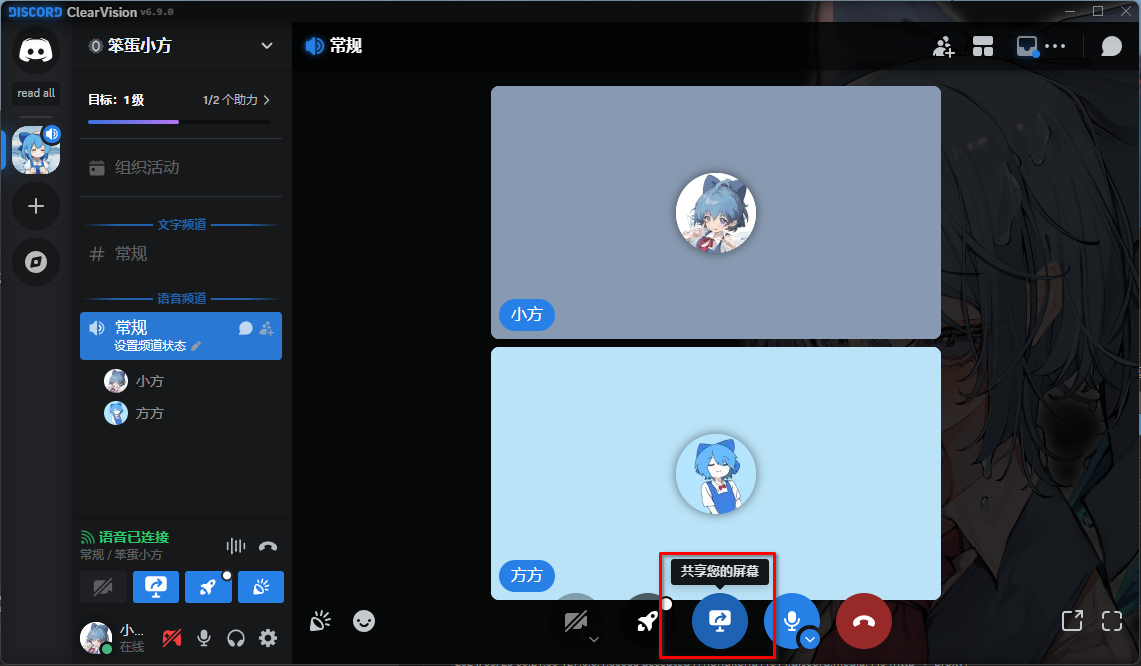Open the emoji reaction picker in the call bar
The image size is (1141, 666).
364,621
